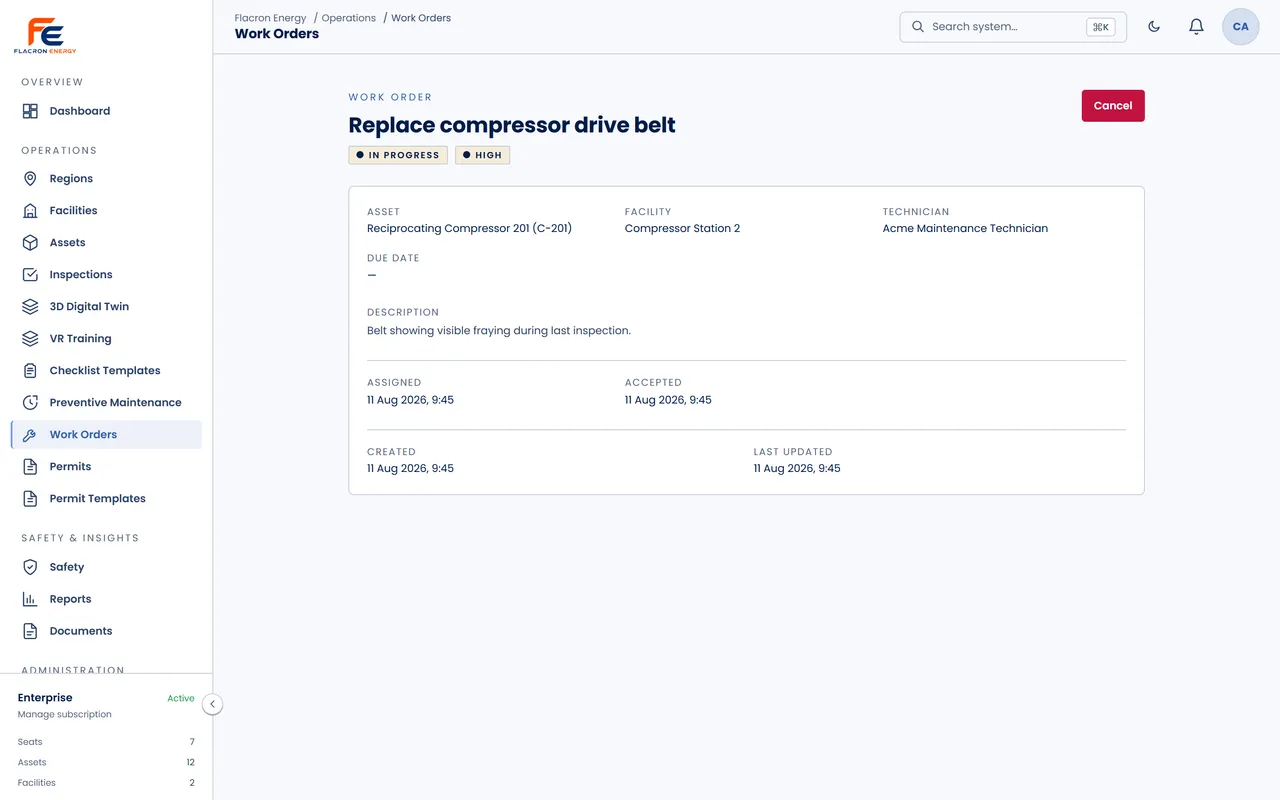Collapse the sidebar with chevron button
This screenshot has width=1280, height=800.
point(212,704)
